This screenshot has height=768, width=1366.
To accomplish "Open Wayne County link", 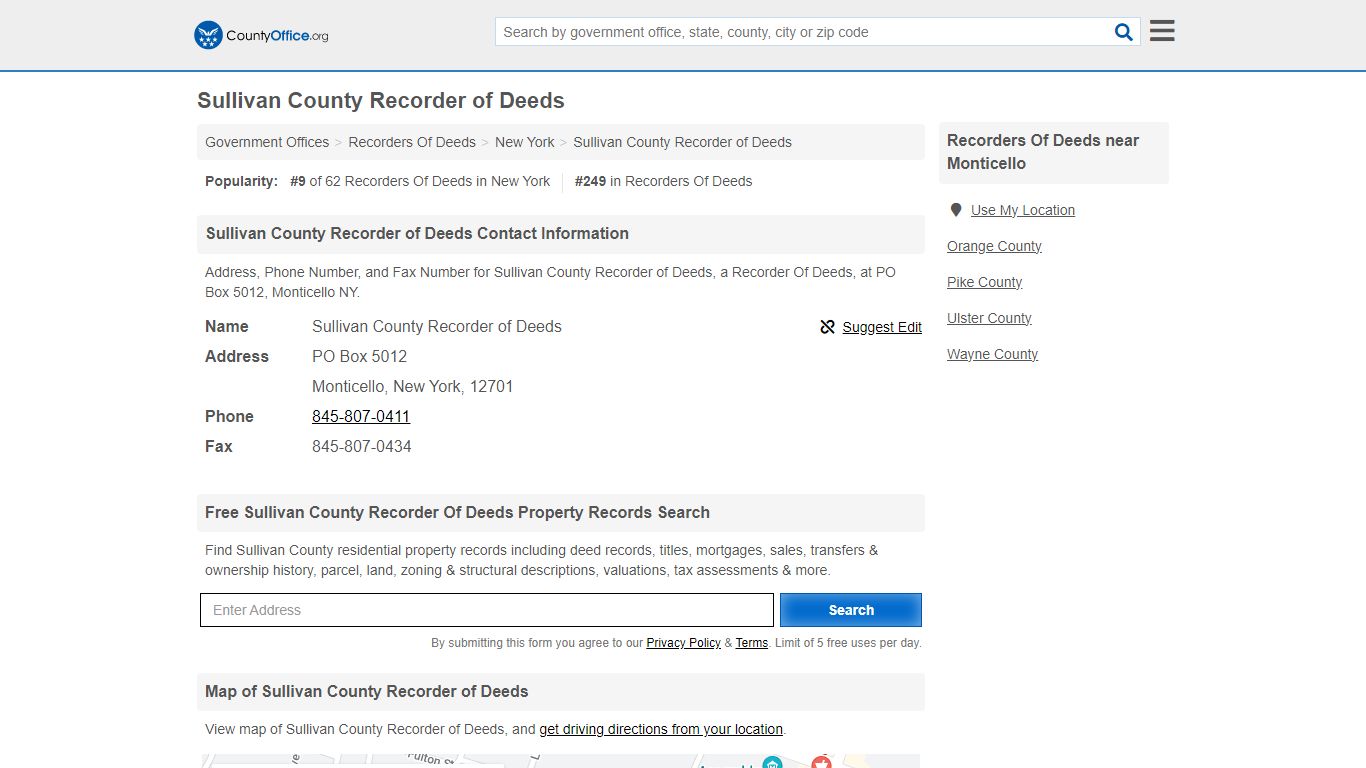I will pos(992,354).
